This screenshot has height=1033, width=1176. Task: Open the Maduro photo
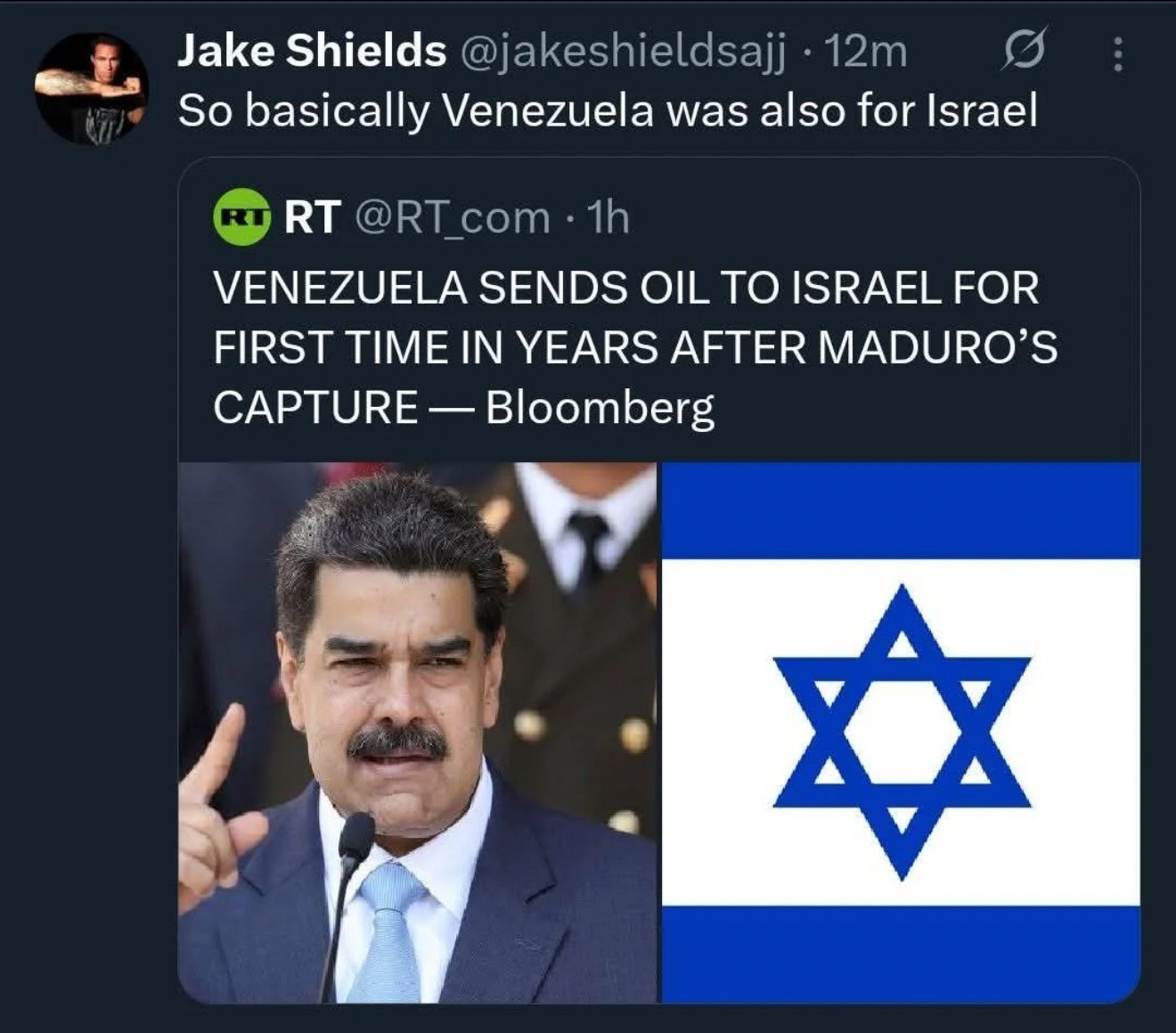tap(418, 732)
